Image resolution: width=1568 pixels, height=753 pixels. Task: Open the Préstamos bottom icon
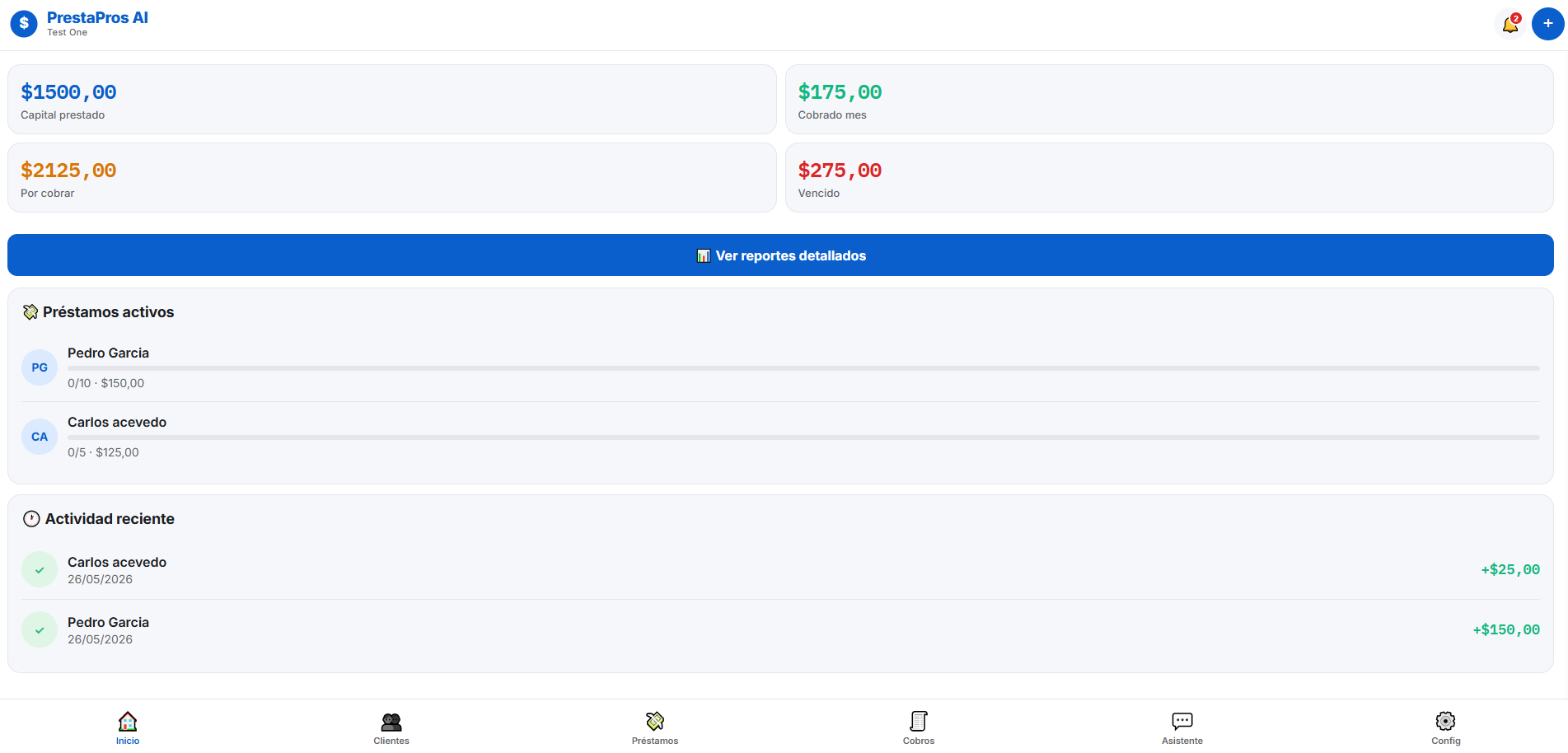[655, 722]
